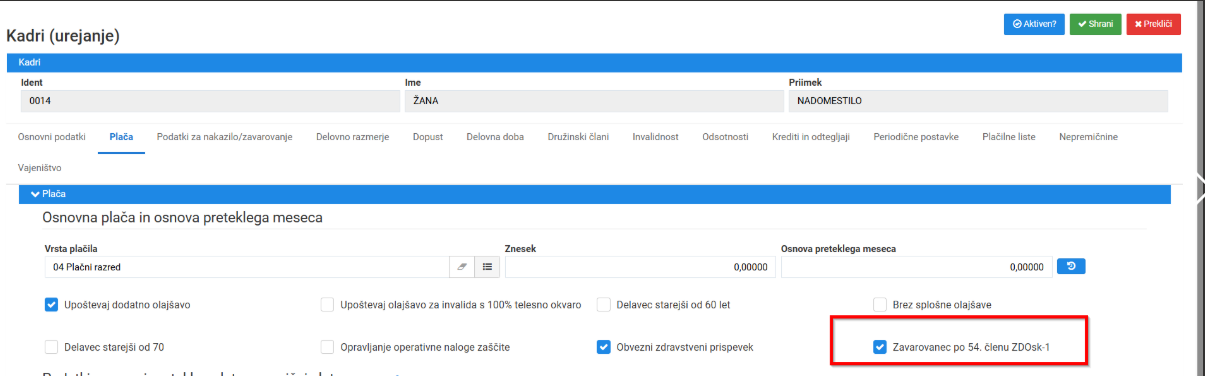
Task: Toggle Zavarovanec po 54. členu ZDOsk-1
Action: [x=880, y=347]
